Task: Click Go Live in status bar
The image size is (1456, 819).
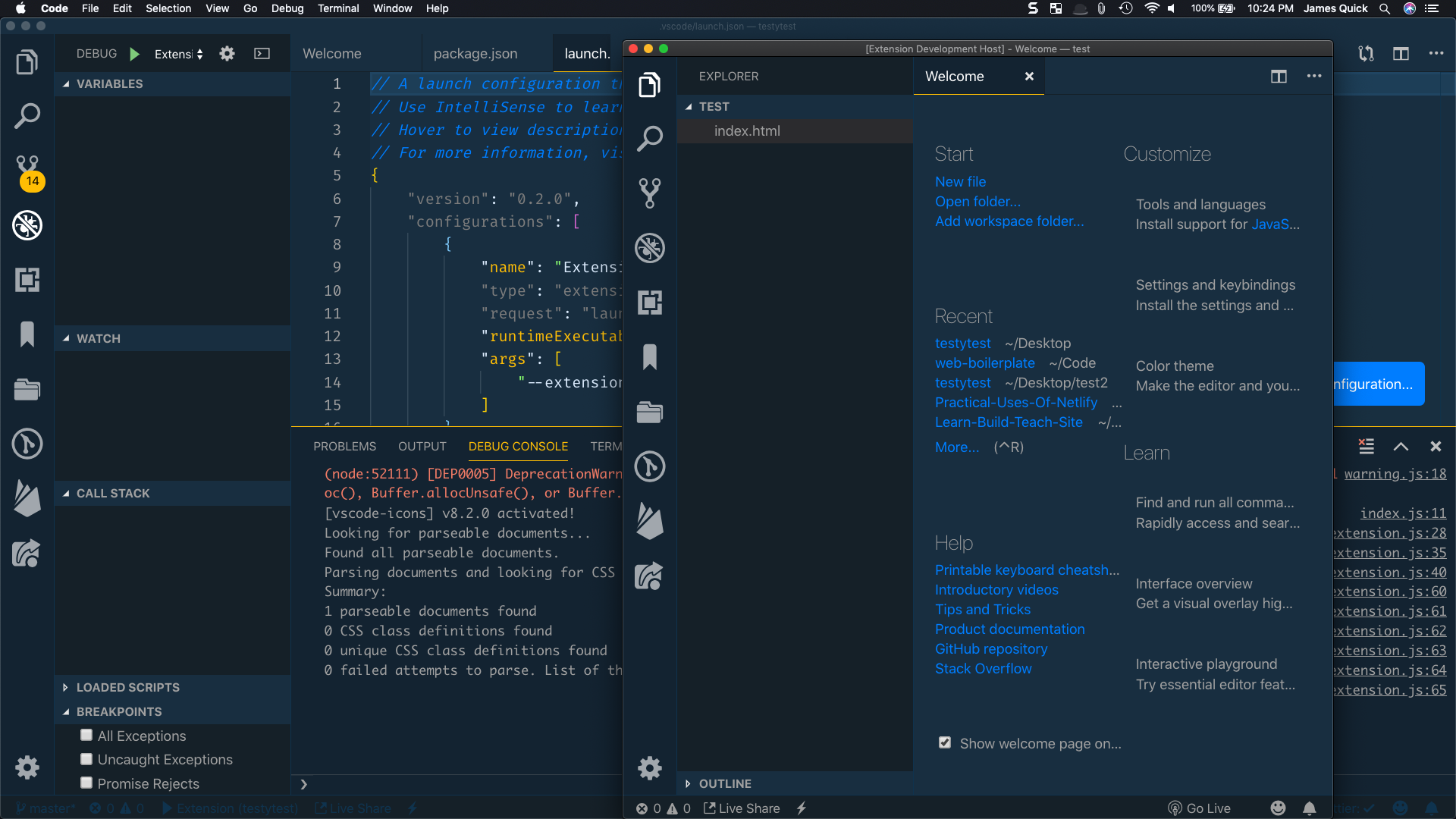Action: [x=1200, y=808]
